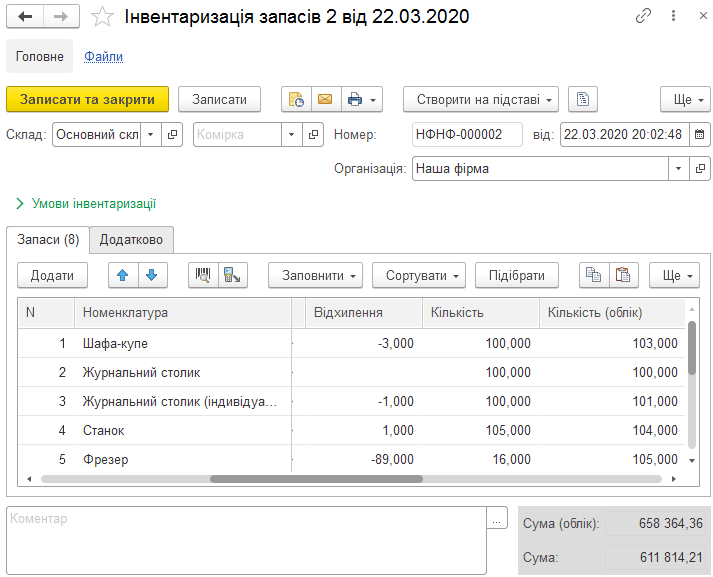Click the printer icon
Screen dimensions: 713x577
(355, 99)
